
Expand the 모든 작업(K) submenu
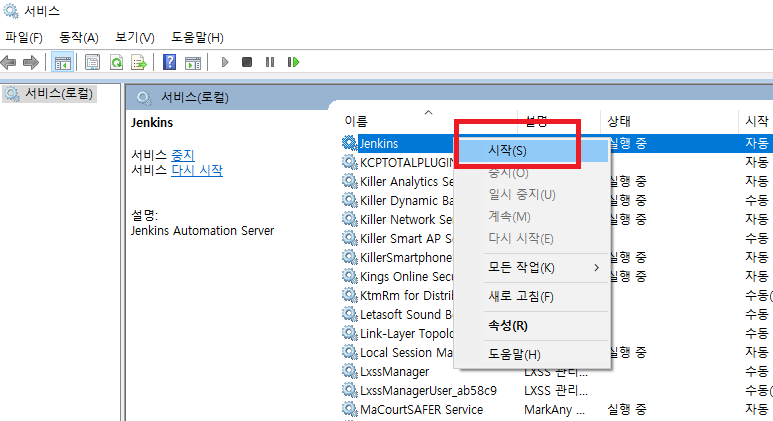532,268
